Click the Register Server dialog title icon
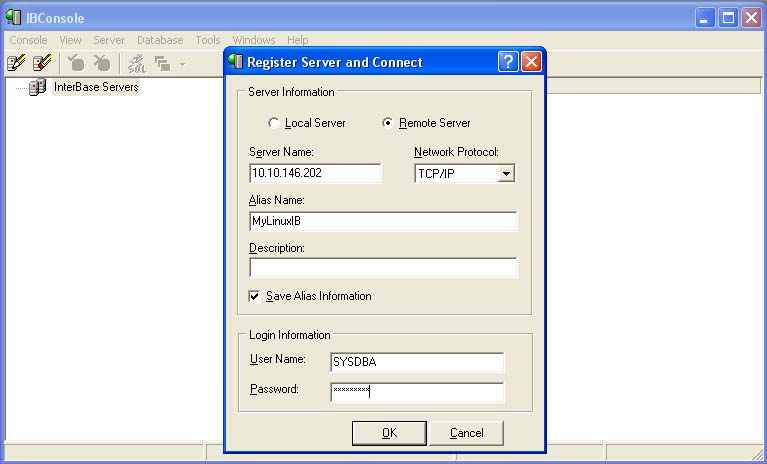This screenshot has width=767, height=464. (235, 62)
